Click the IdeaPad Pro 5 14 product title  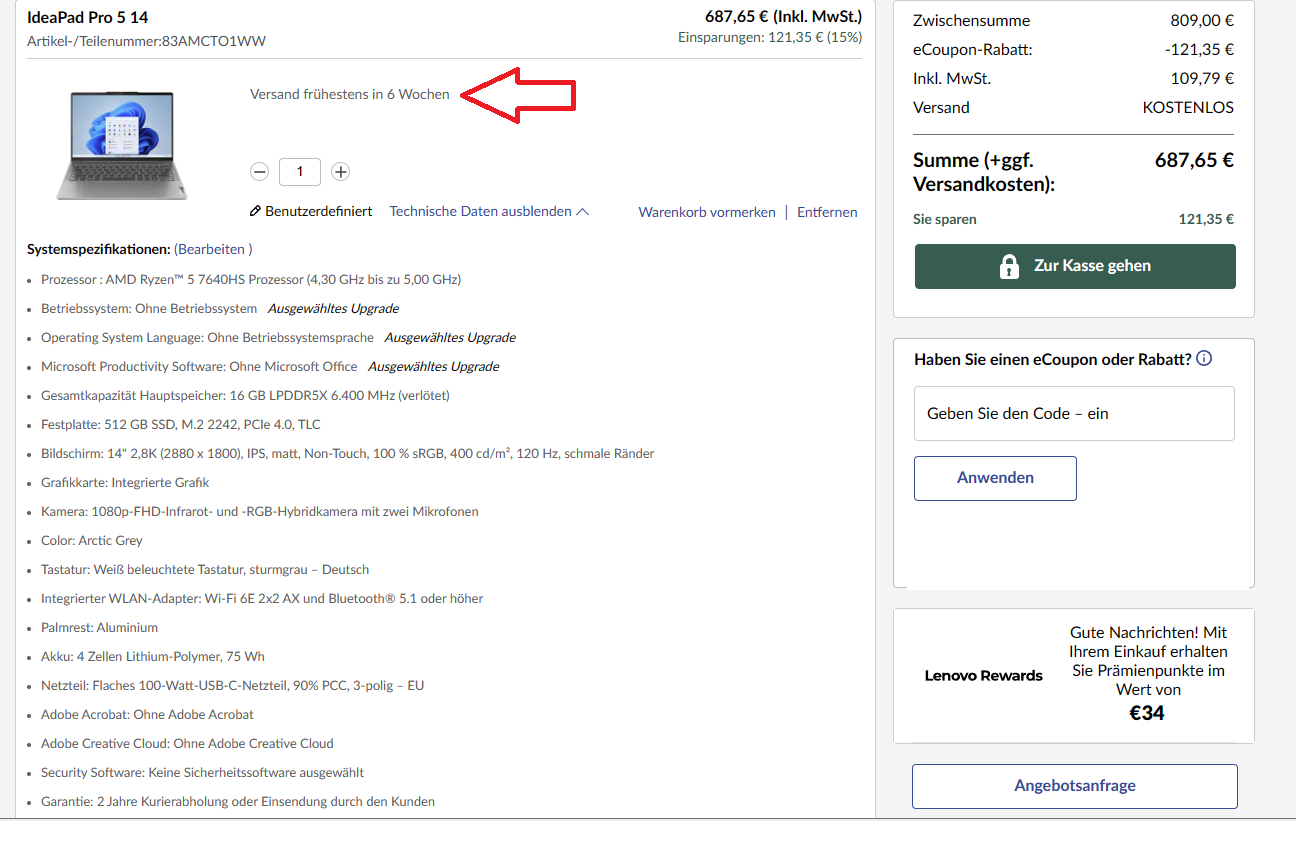pyautogui.click(x=88, y=18)
